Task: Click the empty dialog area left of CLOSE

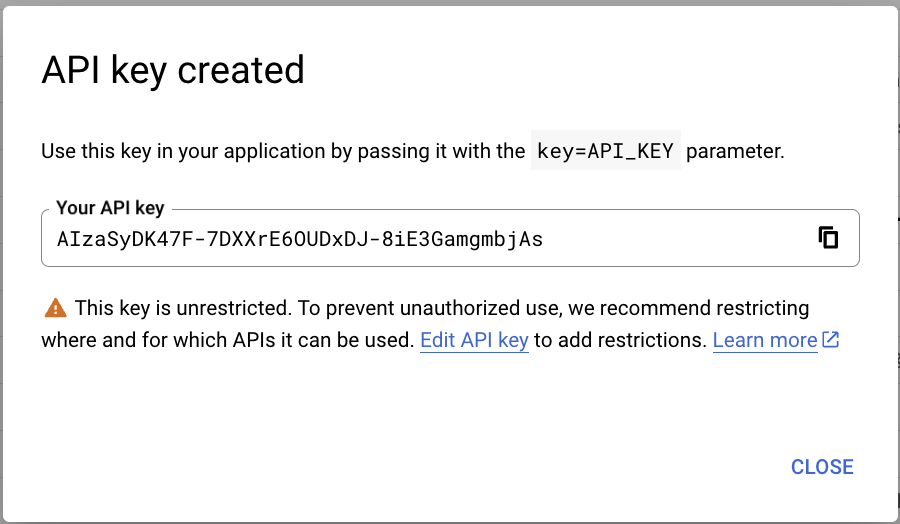Action: coord(402,467)
